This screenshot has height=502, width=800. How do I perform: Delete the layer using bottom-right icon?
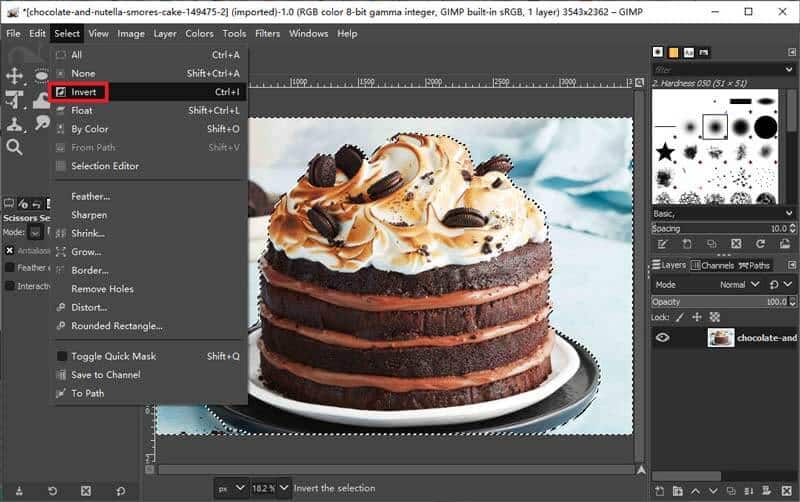tap(786, 491)
